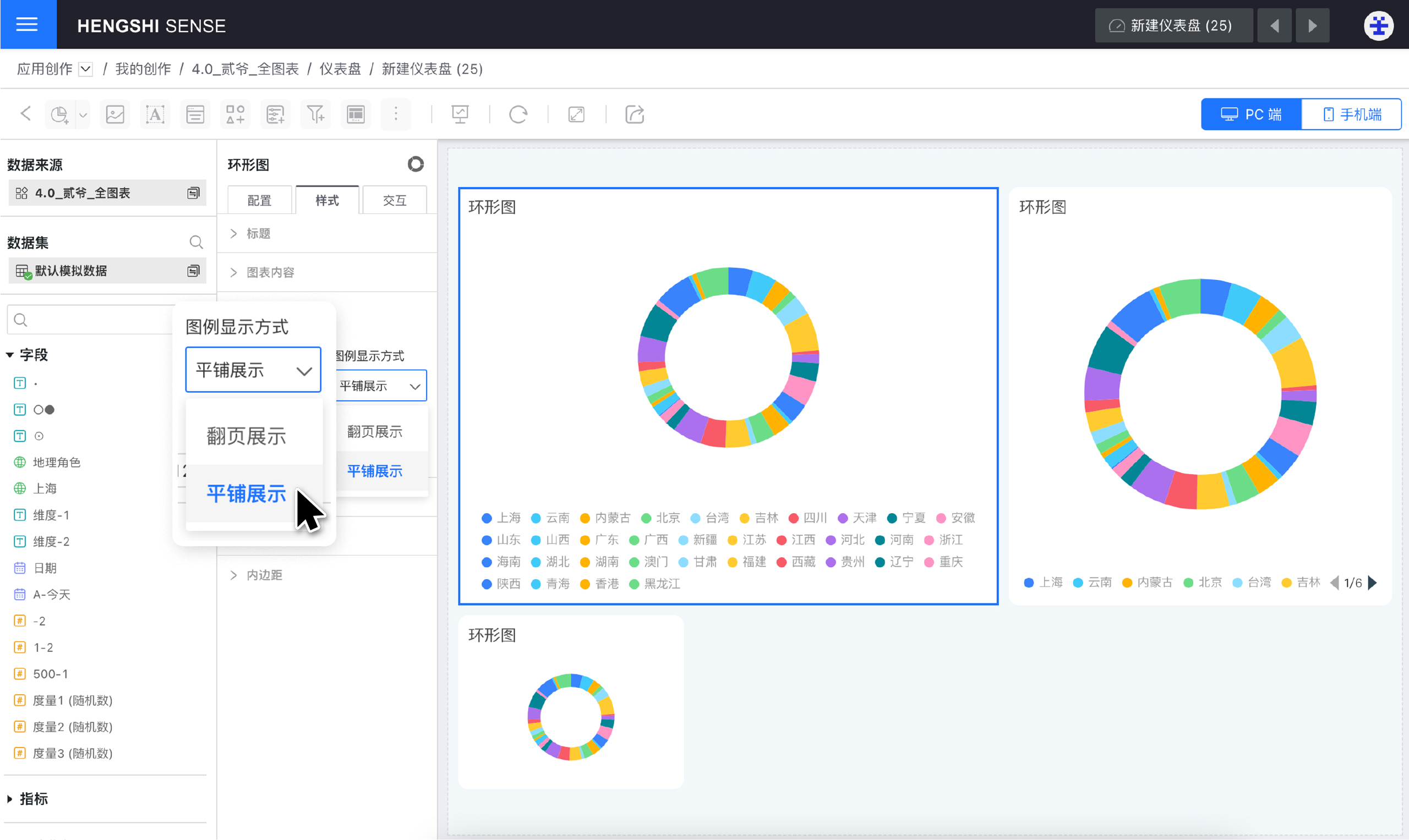Select the A-今天 field
The height and width of the screenshot is (840, 1409).
(52, 594)
